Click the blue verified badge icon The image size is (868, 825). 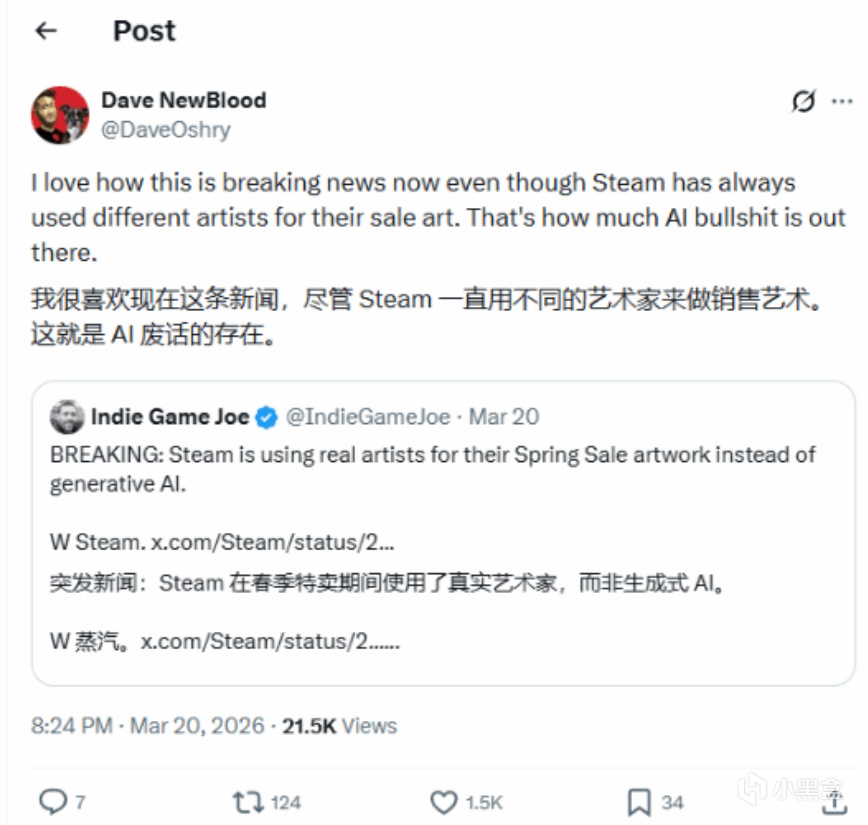coord(266,417)
